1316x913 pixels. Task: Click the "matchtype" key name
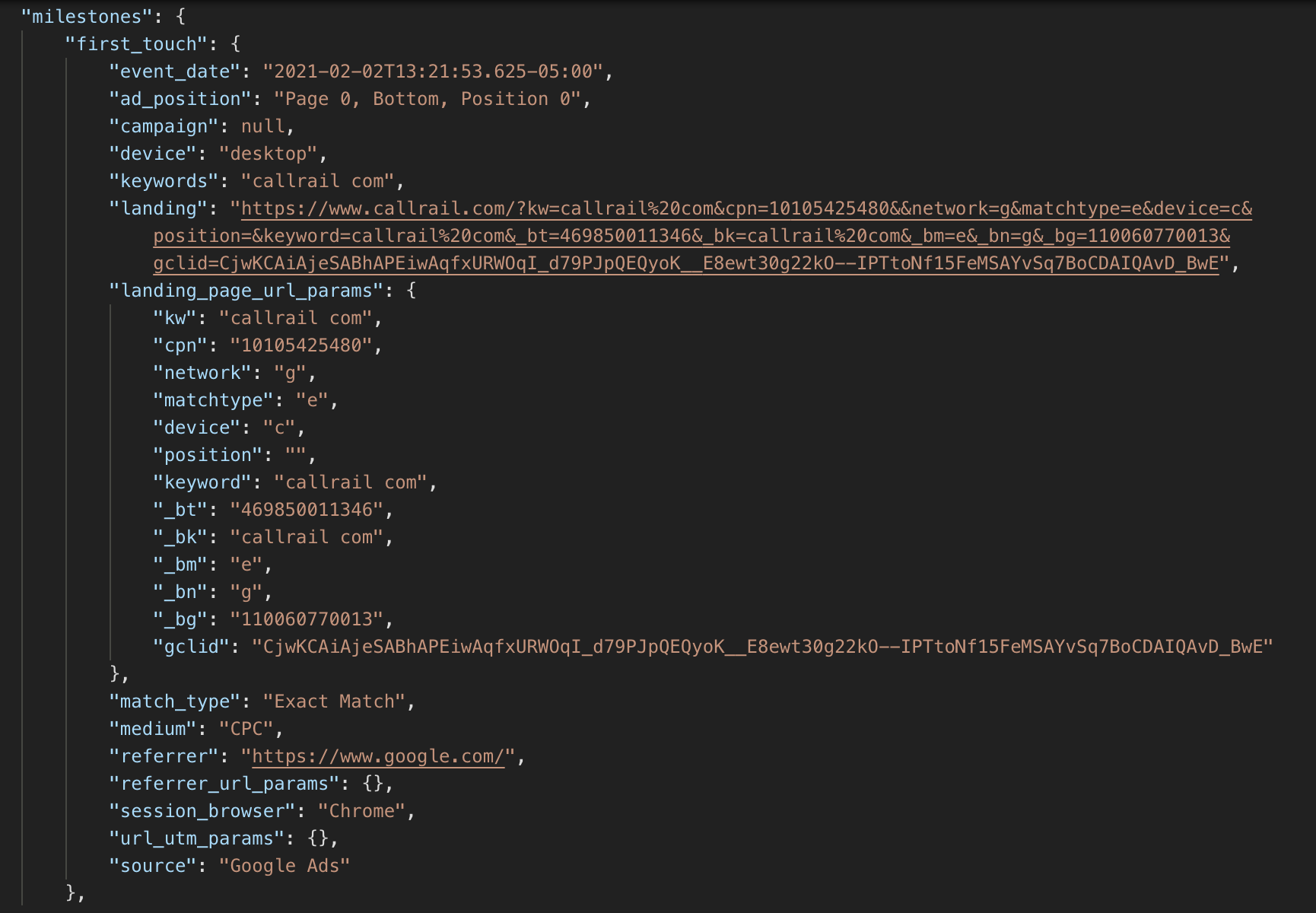(x=213, y=400)
